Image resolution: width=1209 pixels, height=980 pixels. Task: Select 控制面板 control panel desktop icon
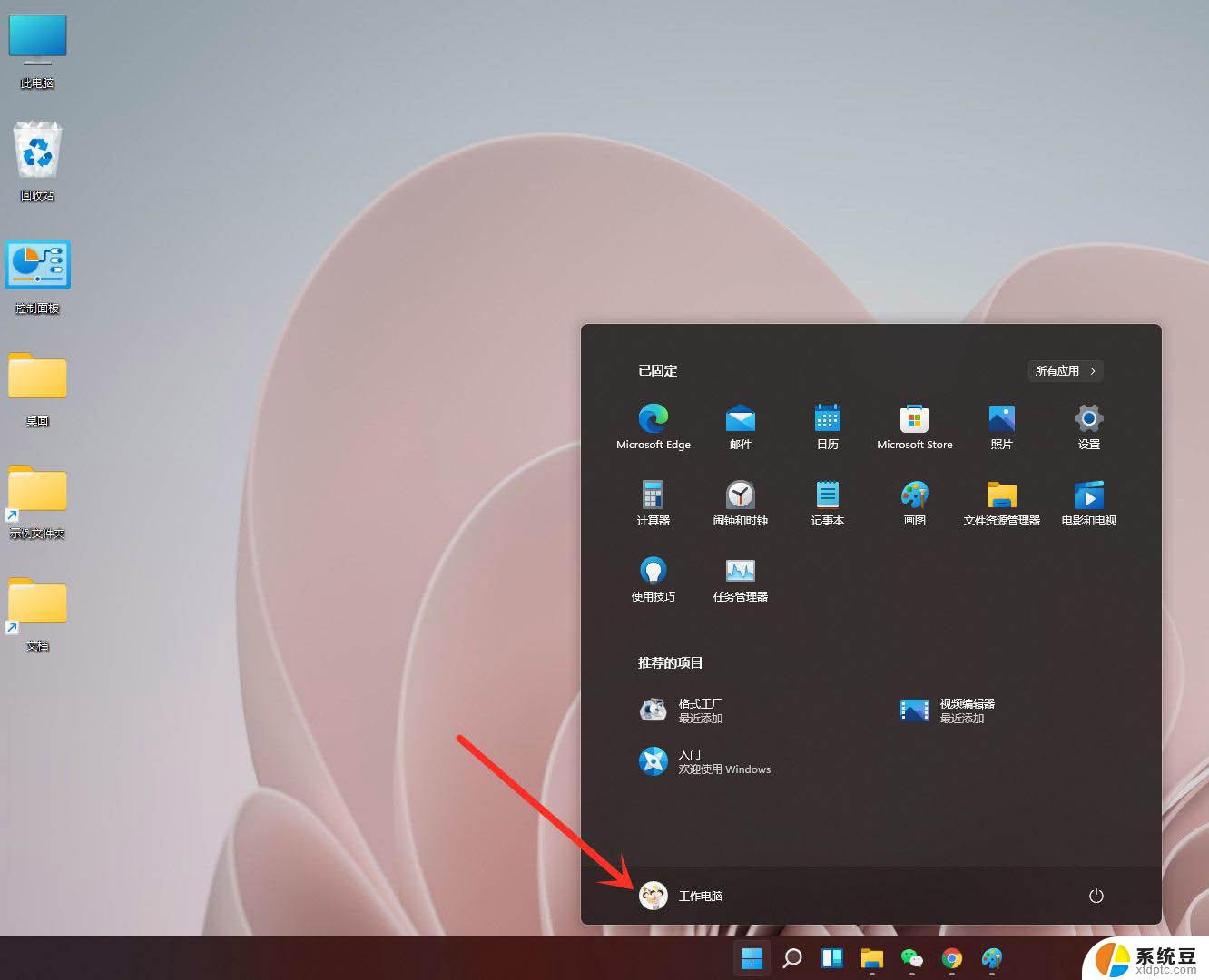[x=37, y=277]
